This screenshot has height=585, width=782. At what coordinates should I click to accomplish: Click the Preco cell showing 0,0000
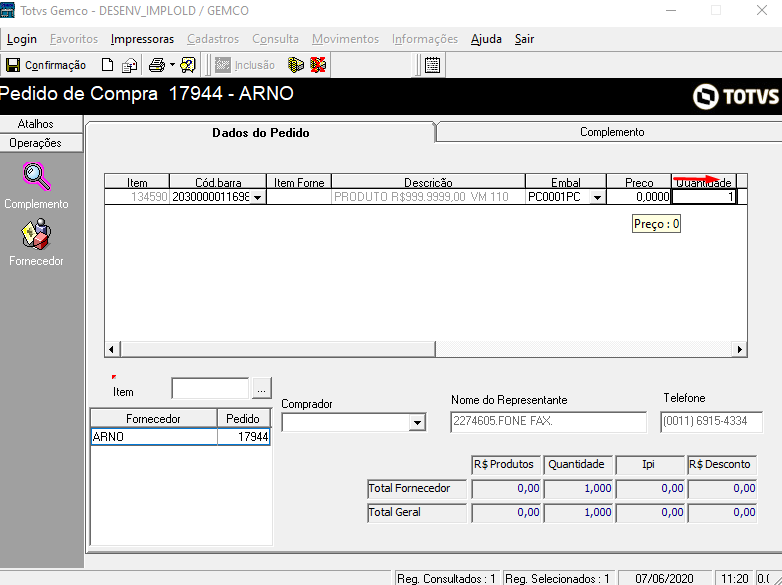pyautogui.click(x=639, y=196)
